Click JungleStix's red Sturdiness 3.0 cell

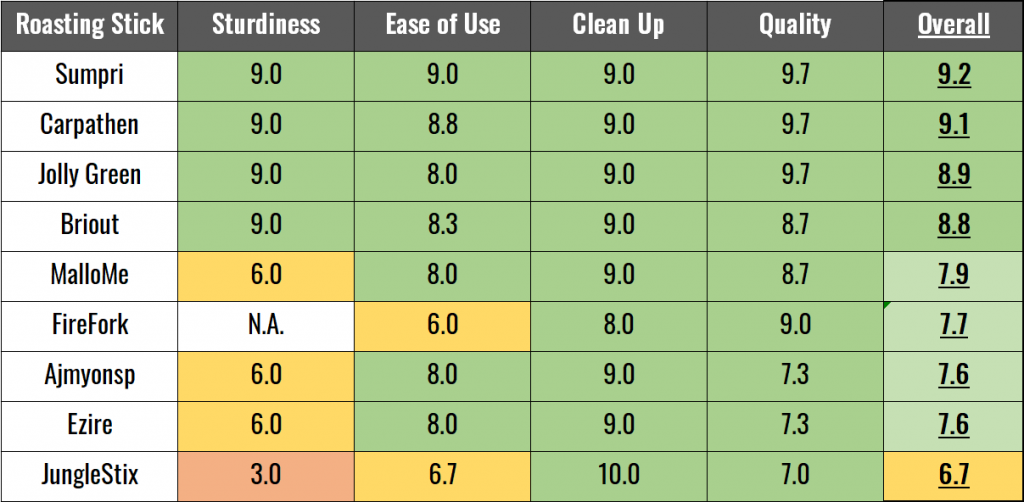pyautogui.click(x=266, y=477)
